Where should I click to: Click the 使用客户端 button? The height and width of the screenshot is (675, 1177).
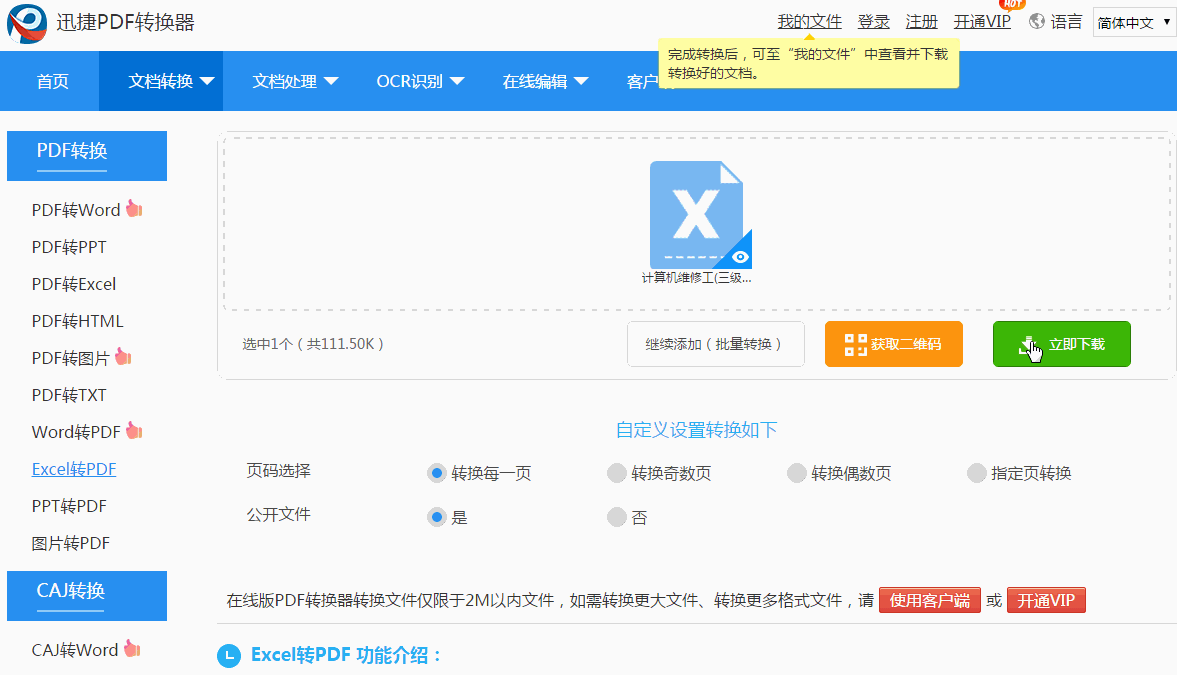(929, 600)
